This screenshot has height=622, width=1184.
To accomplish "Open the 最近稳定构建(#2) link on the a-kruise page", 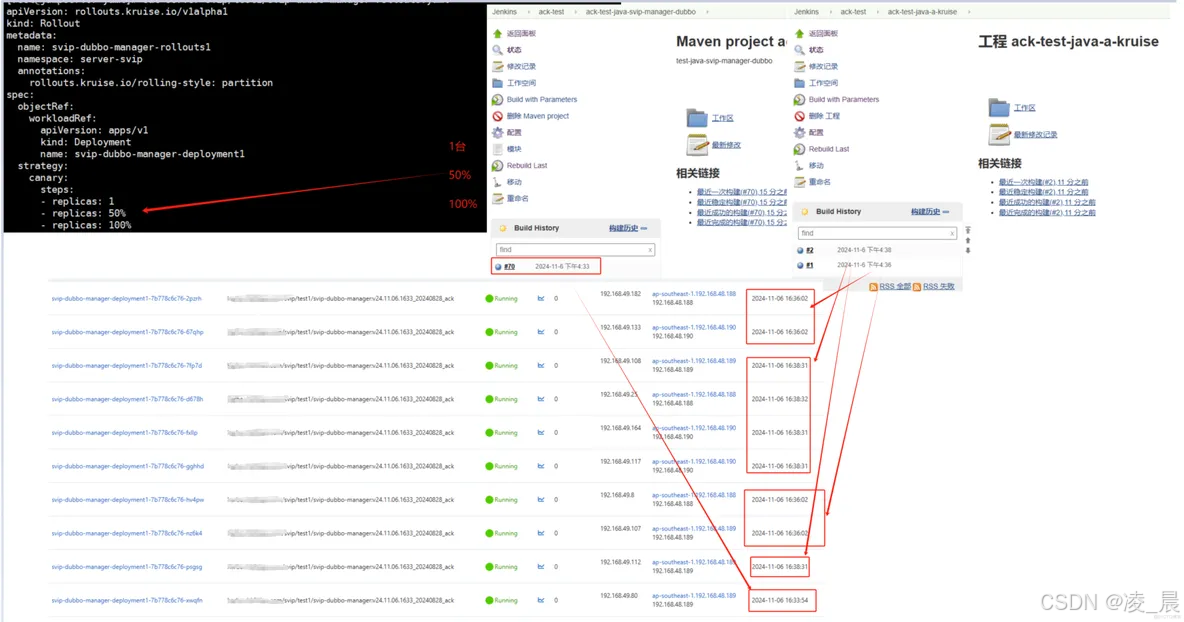I will [1044, 192].
